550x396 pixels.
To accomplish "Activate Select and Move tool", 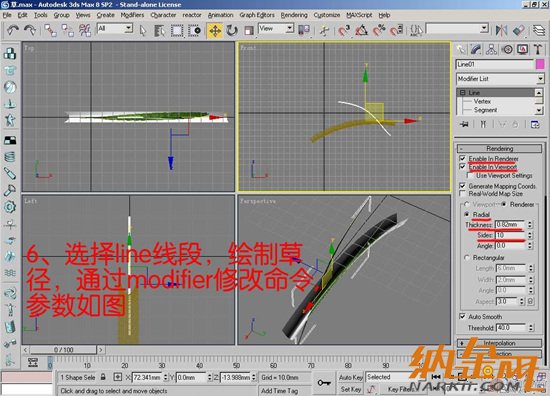I will tap(215, 31).
